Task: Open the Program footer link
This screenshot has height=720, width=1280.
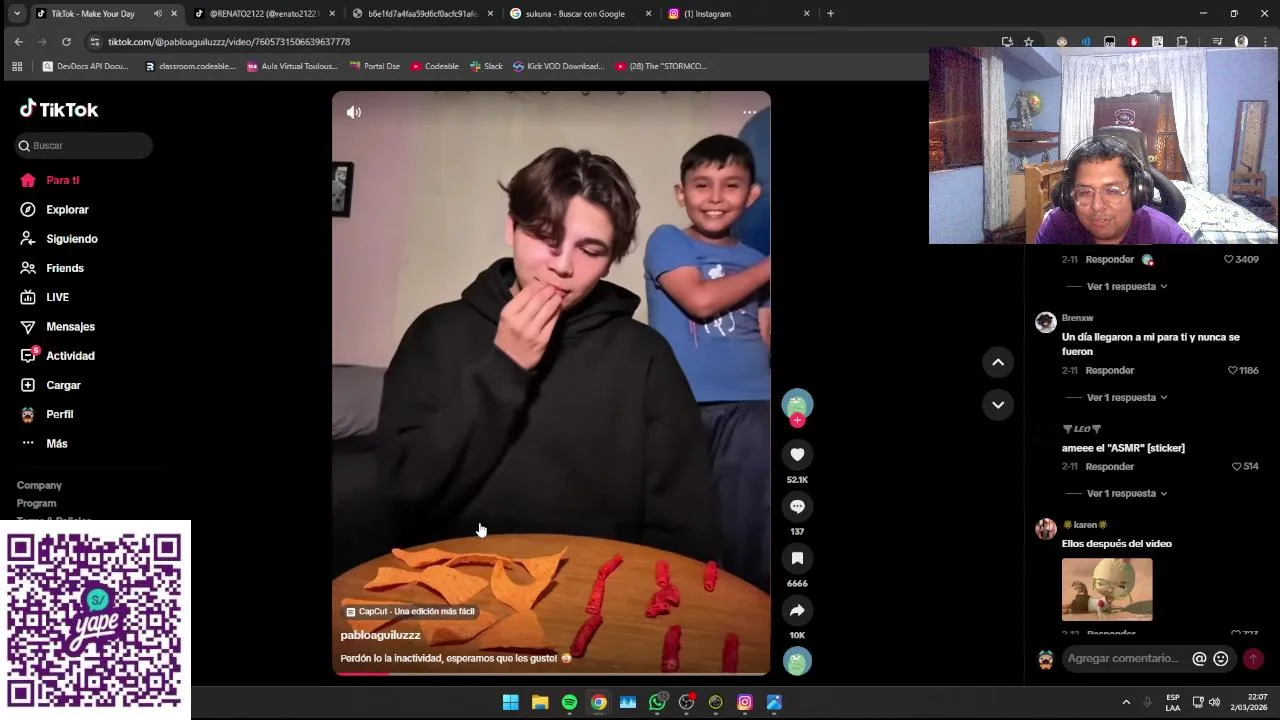Action: click(x=36, y=503)
